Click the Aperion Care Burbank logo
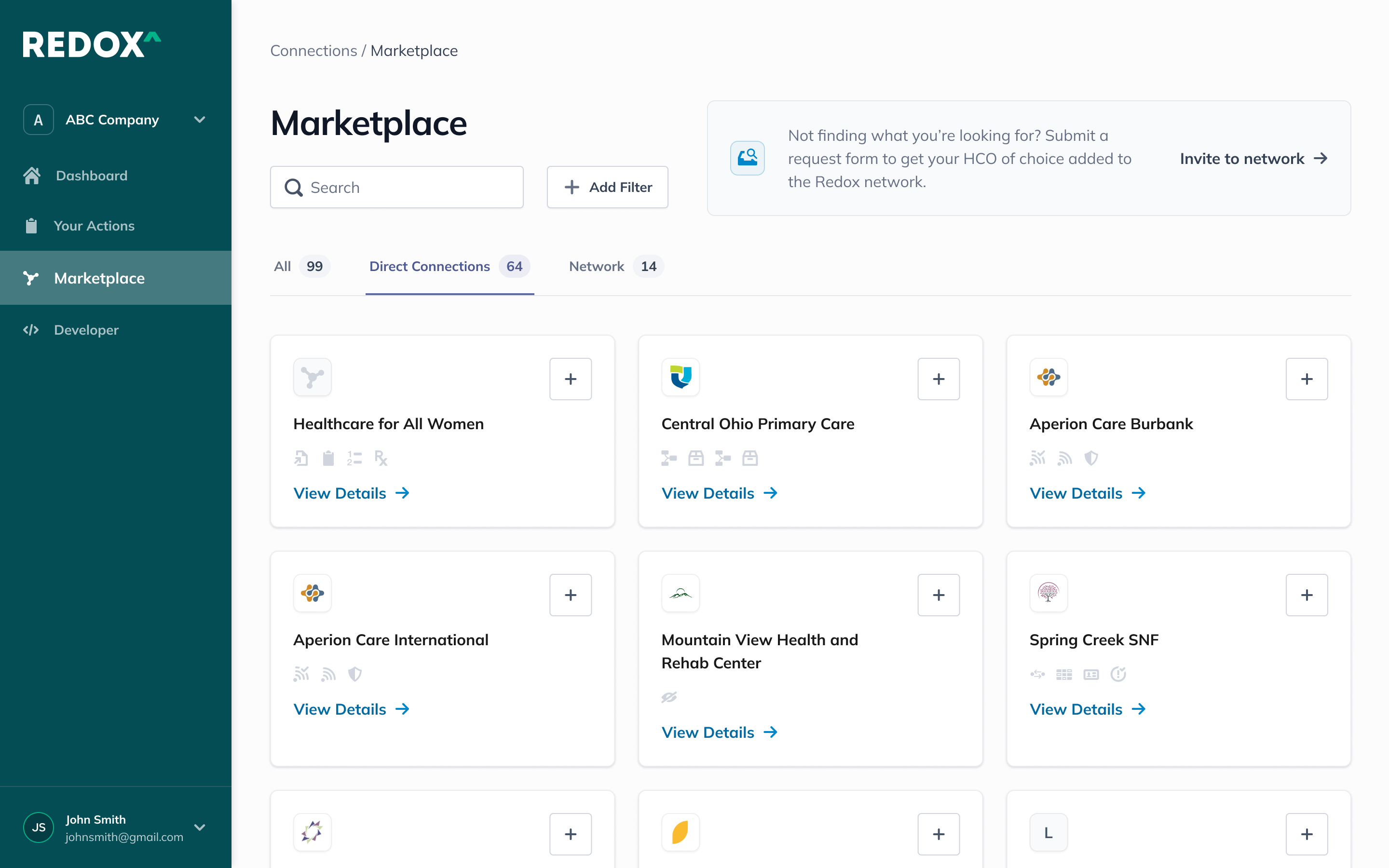 point(1049,377)
